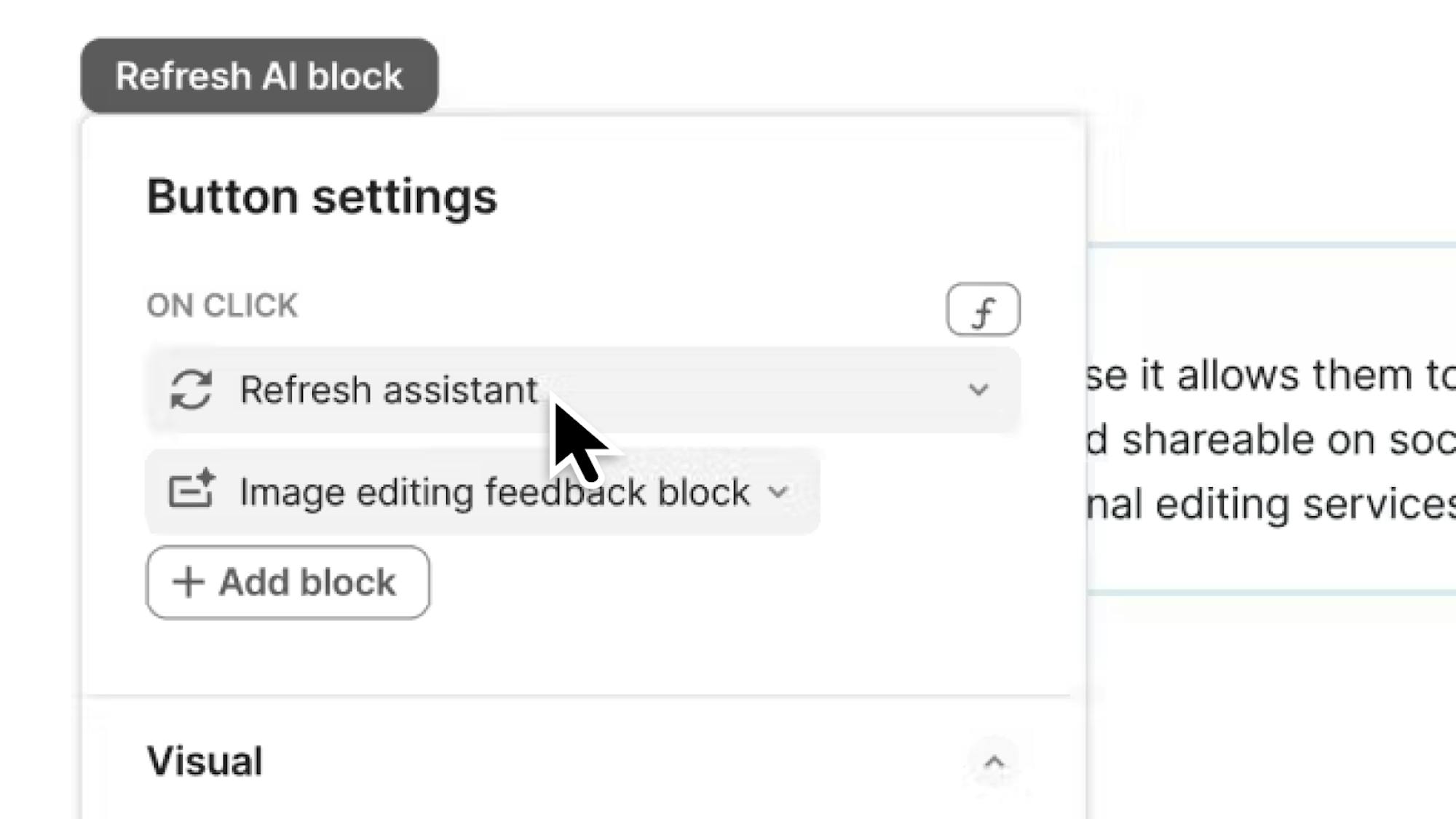This screenshot has height=819, width=1456.
Task: Click the Refresh assistant action label
Action: [389, 389]
